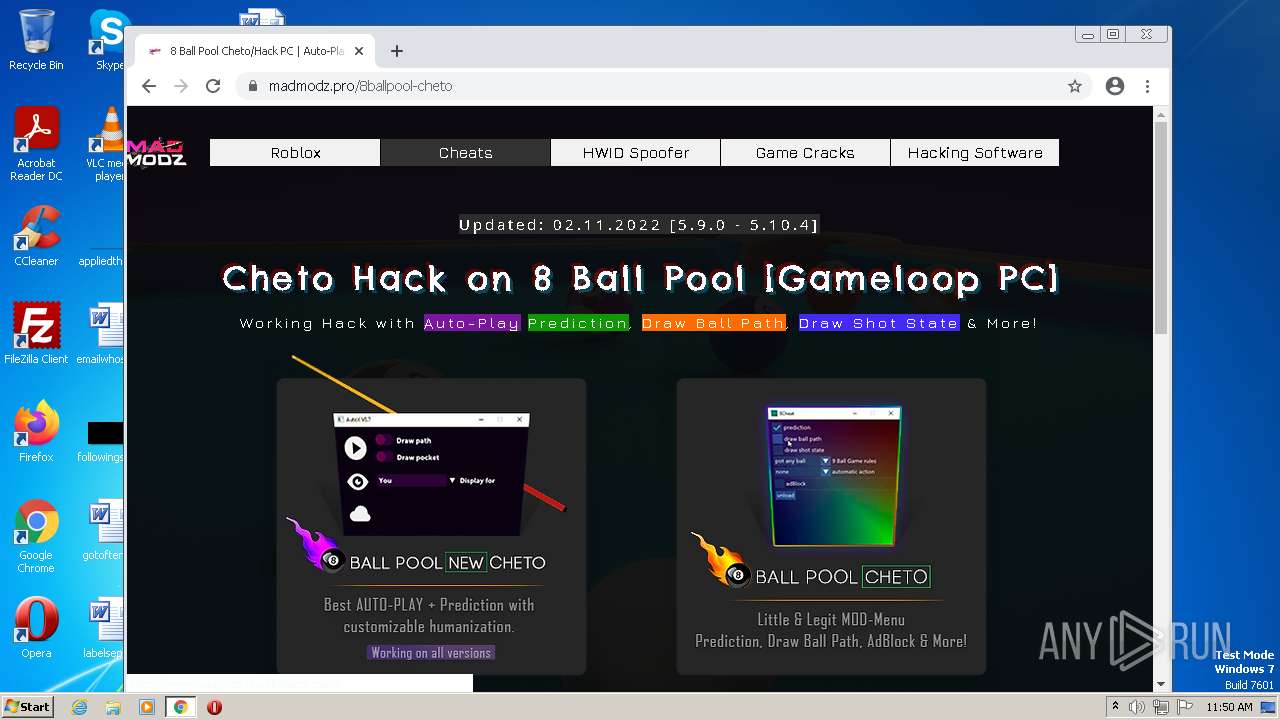
Task: Click the network tray icon
Action: 1161,707
